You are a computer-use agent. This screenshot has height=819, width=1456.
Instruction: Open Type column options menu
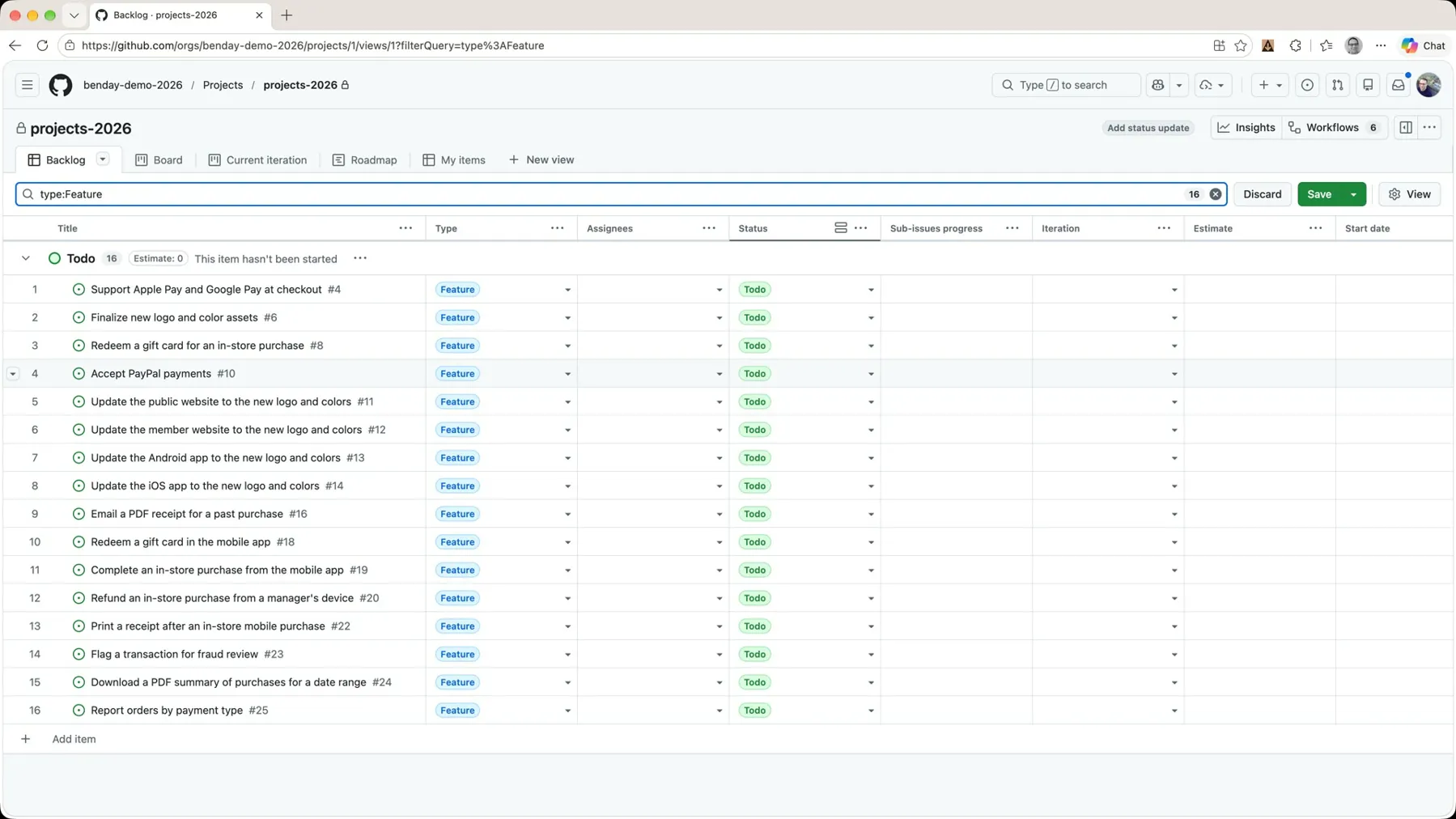pyautogui.click(x=557, y=228)
